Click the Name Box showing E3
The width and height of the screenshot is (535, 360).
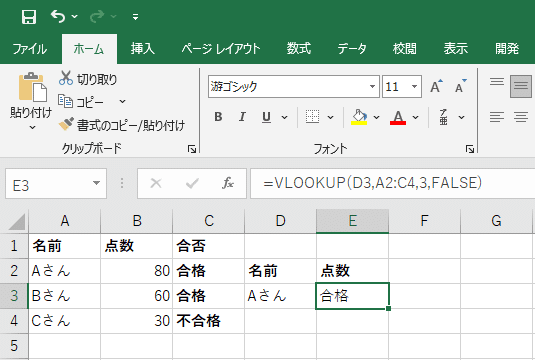[48, 184]
